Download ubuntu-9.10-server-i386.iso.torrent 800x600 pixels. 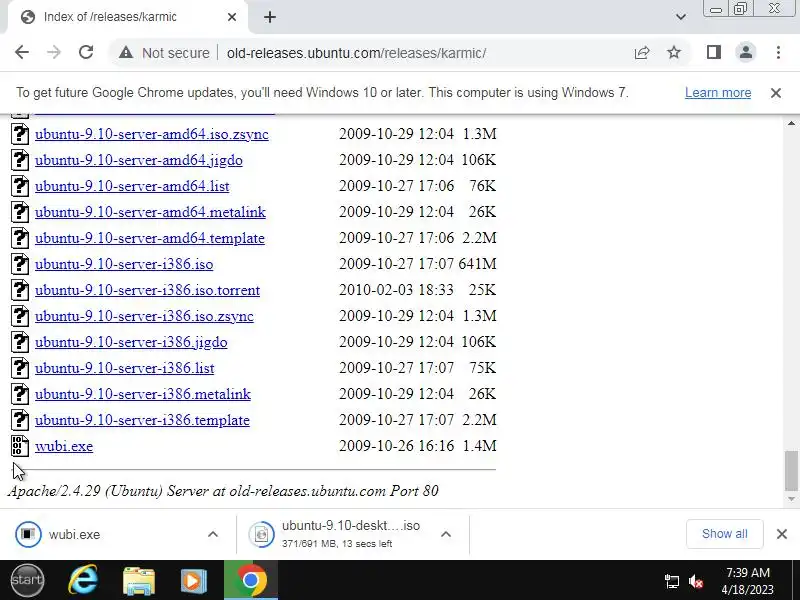[x=147, y=290]
